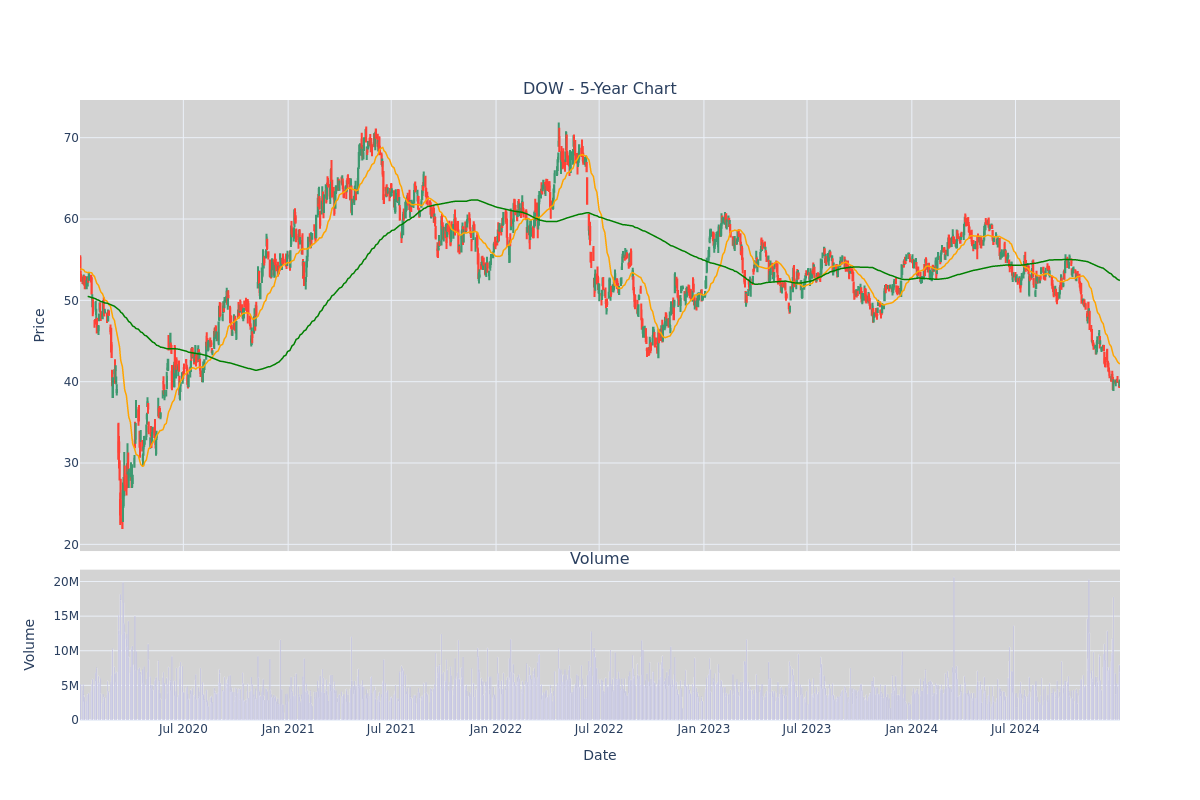Click the 'Jan 2022' date tick label
Viewport: 1200px width, 800px height.
[x=496, y=729]
